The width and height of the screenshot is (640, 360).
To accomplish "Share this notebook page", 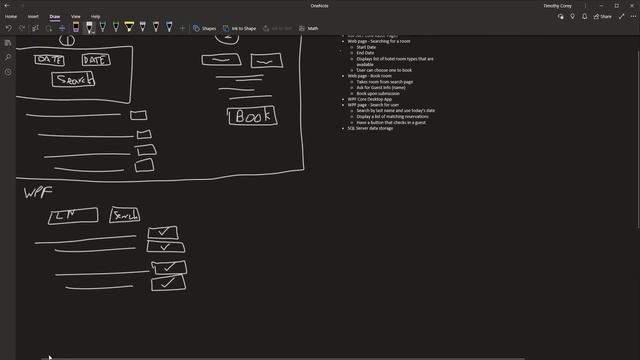I will 602,17.
